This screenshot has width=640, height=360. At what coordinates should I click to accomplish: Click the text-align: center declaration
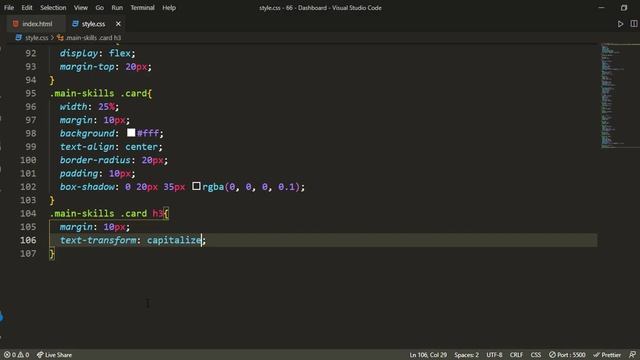(x=111, y=147)
